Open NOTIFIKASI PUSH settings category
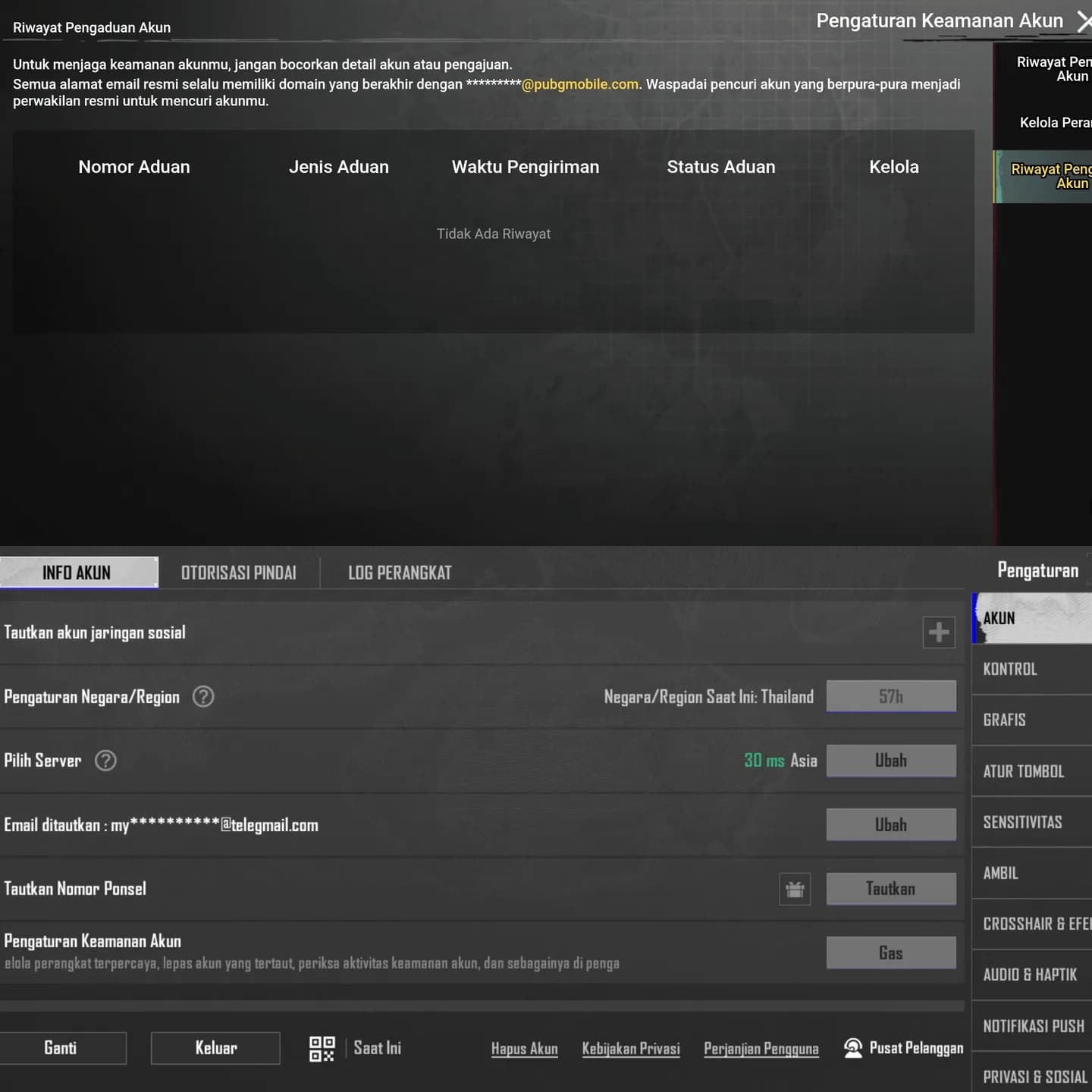 1032,1026
